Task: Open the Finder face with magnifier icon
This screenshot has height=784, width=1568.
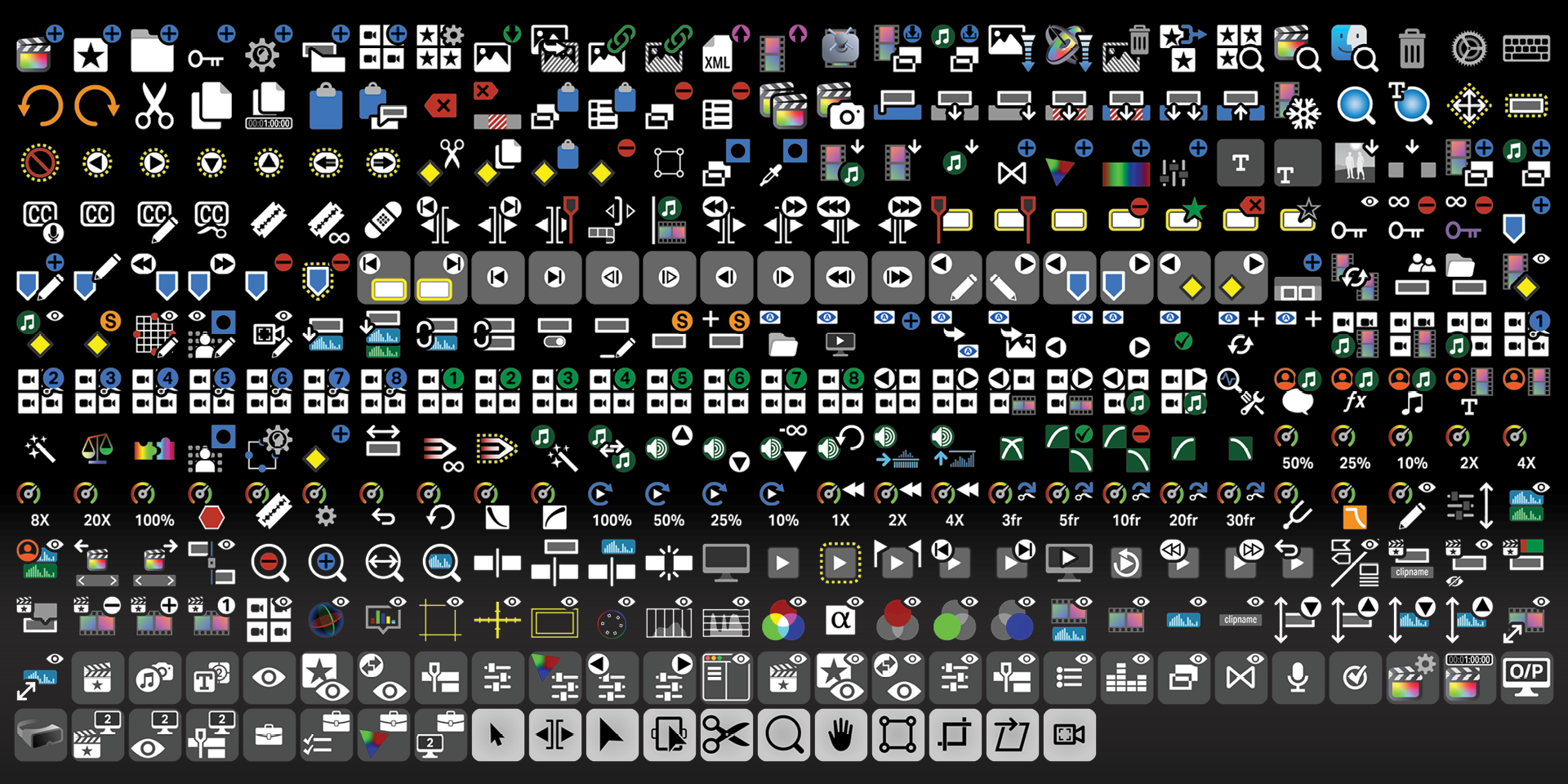Action: pyautogui.click(x=1354, y=49)
